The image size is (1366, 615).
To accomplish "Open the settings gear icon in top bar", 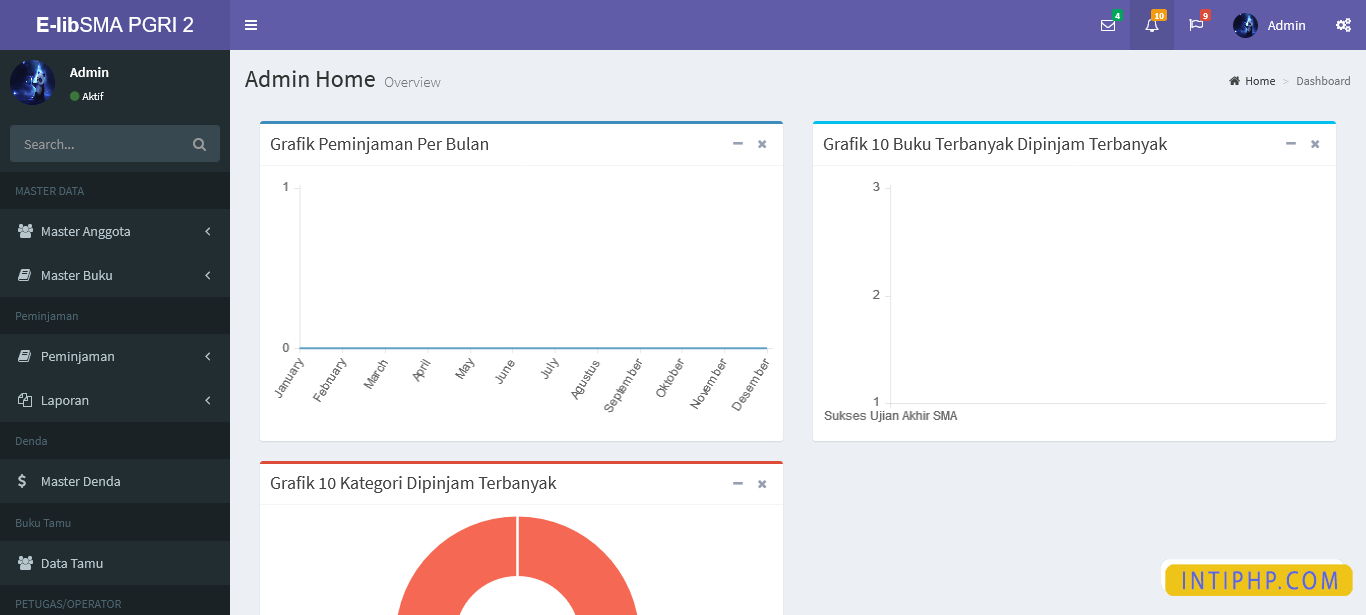I will tap(1343, 25).
